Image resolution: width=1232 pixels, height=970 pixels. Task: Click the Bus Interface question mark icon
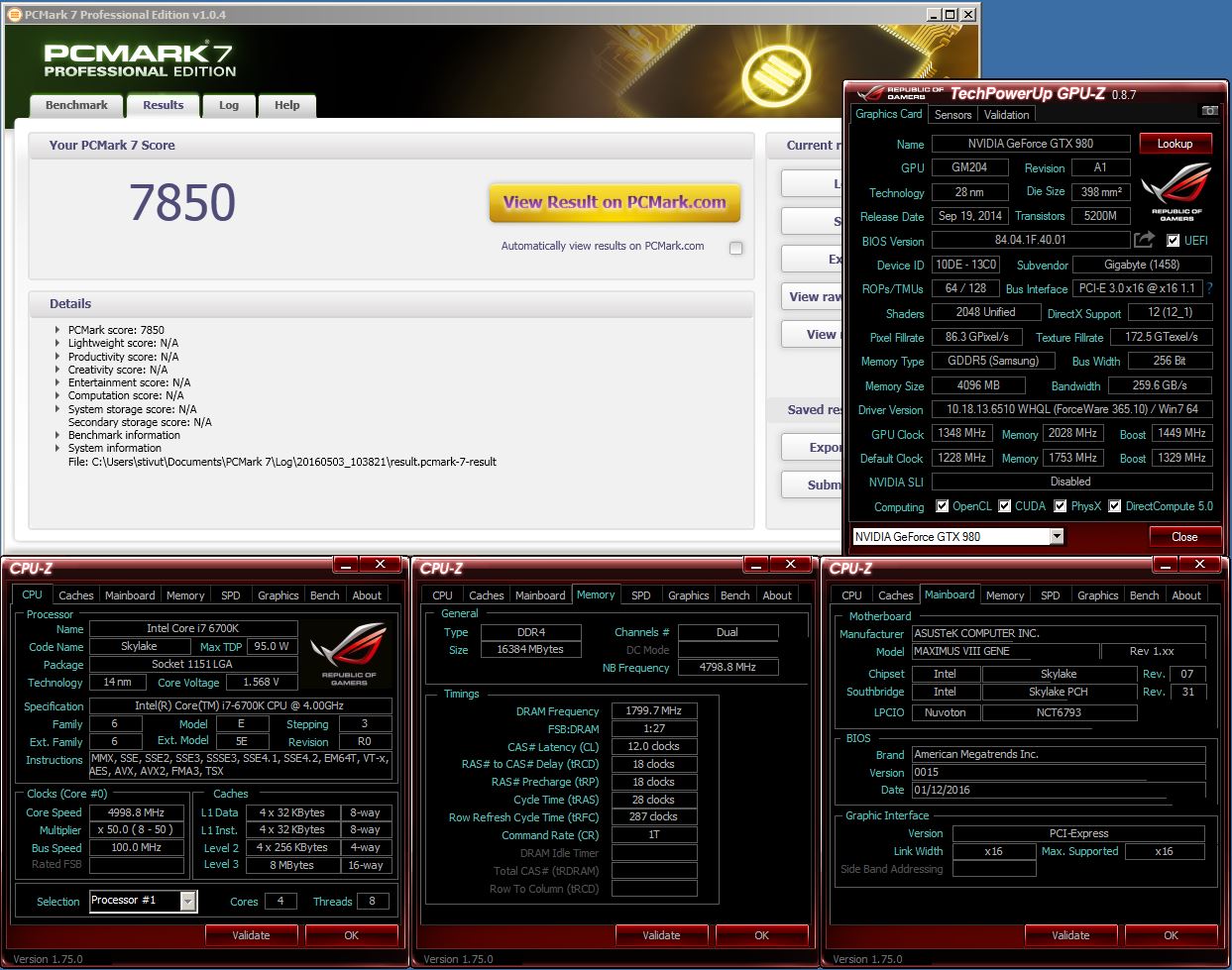[1209, 288]
